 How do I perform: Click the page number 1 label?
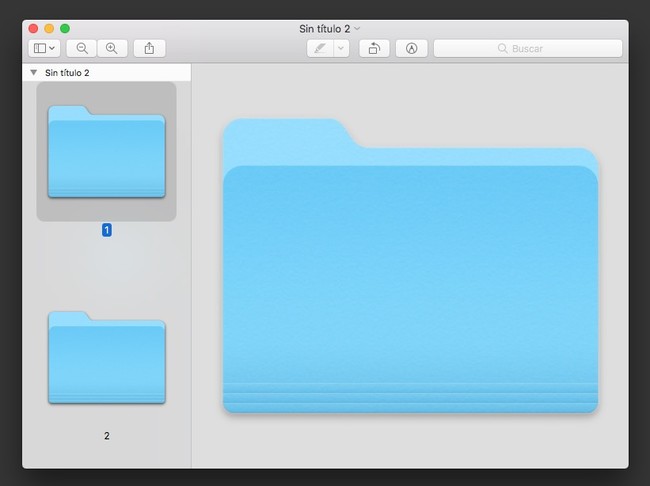point(107,230)
